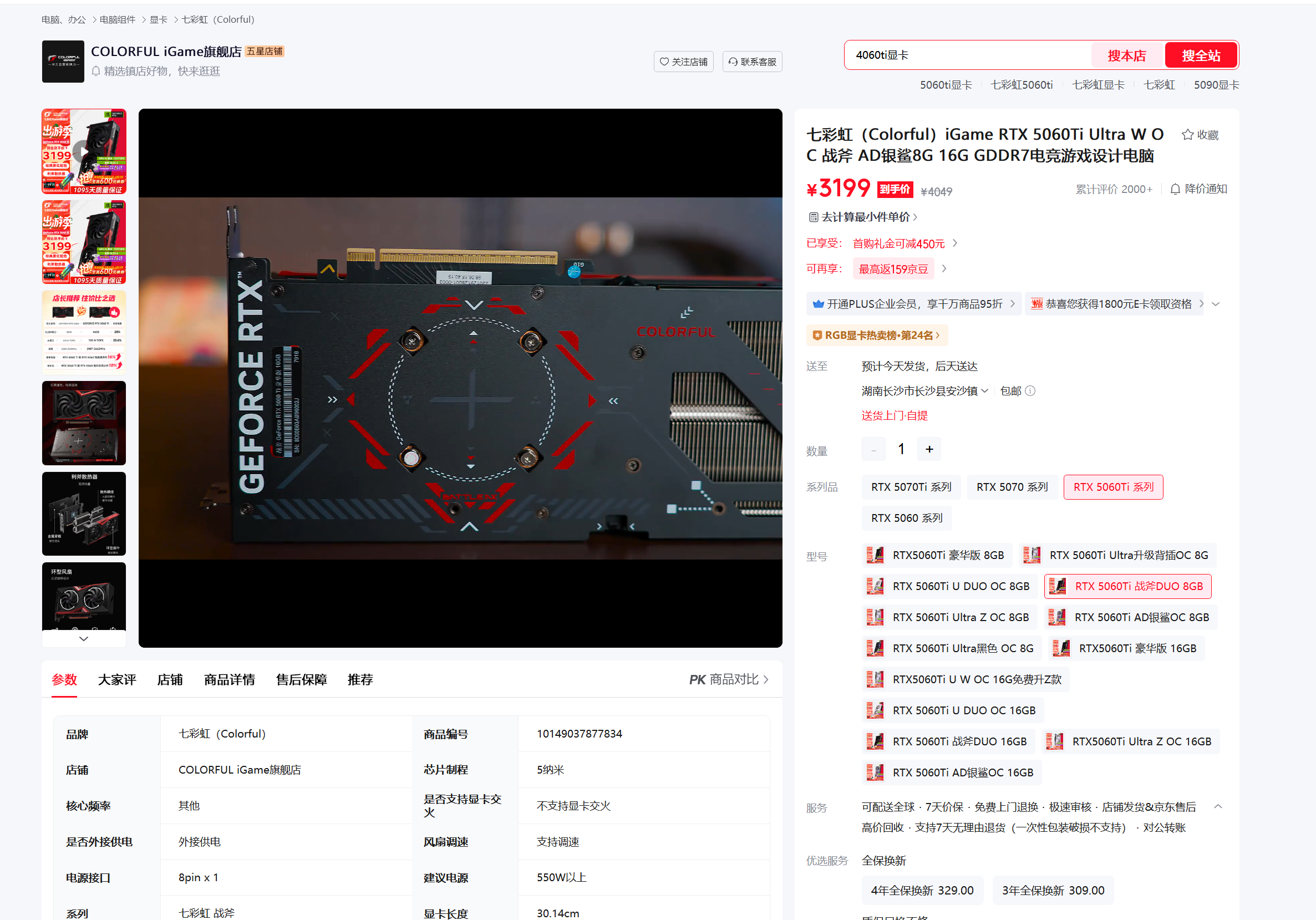Image resolution: width=1316 pixels, height=920 pixels.
Task: Select the RTX 5070Ti series option
Action: pos(911,487)
